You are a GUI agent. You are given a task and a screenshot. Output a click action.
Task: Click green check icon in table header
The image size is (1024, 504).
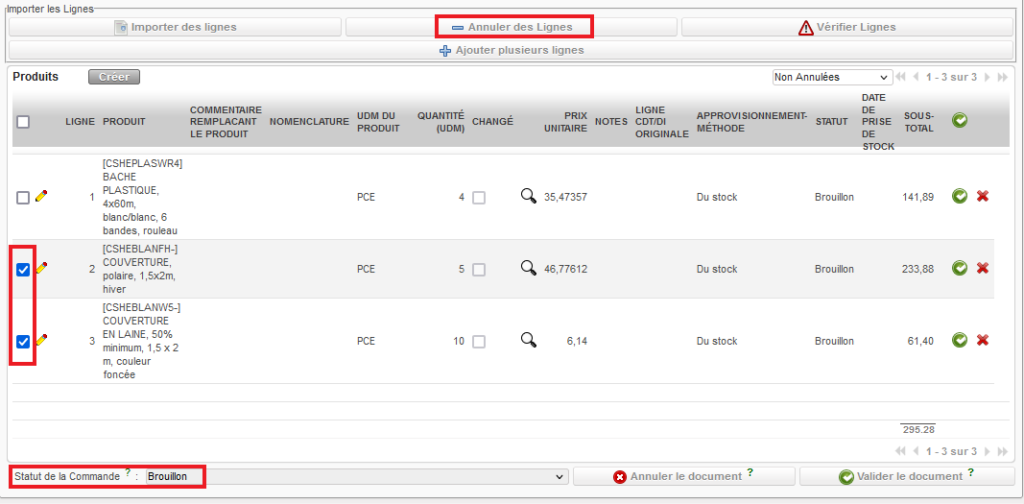point(959,121)
